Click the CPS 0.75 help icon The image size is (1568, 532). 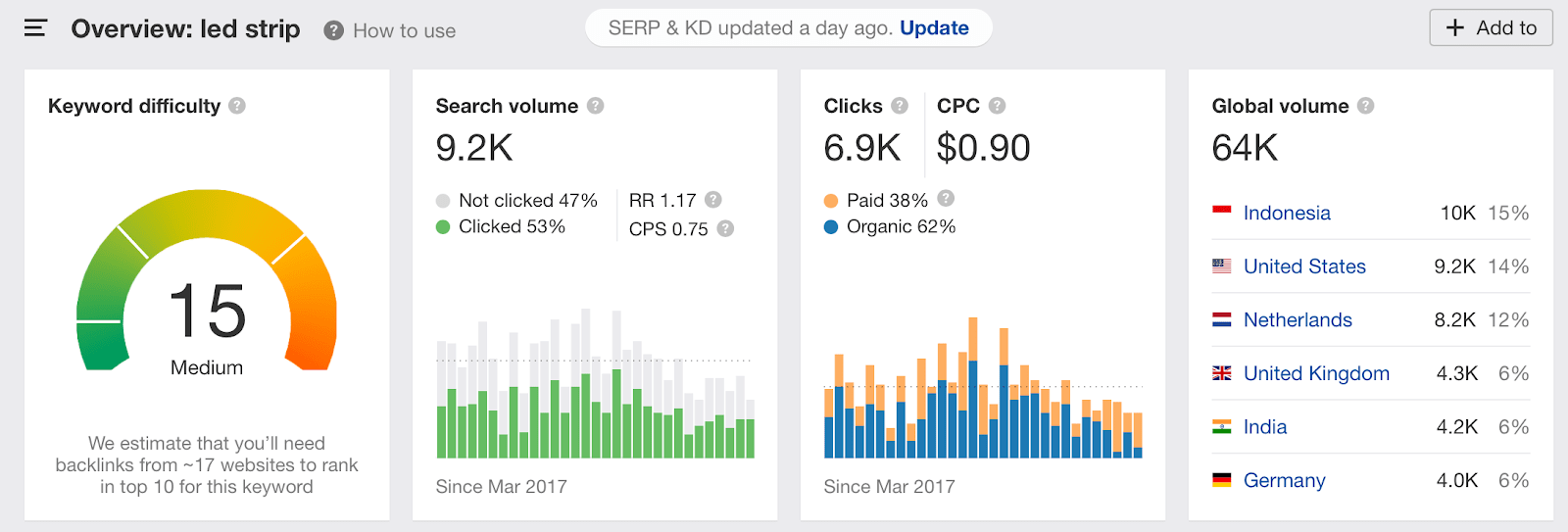point(725,228)
